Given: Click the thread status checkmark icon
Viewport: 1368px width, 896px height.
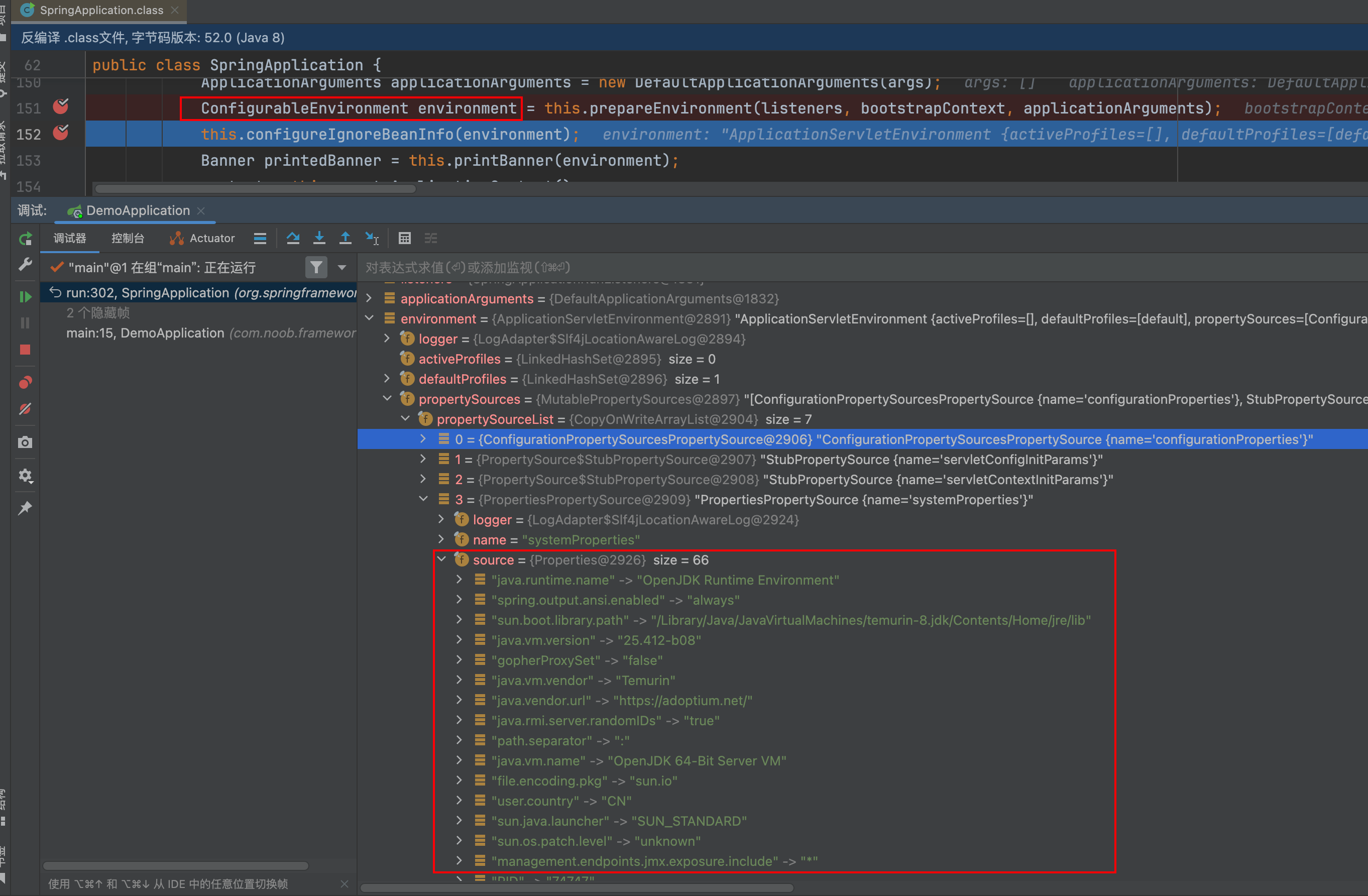Looking at the screenshot, I should click(x=56, y=267).
